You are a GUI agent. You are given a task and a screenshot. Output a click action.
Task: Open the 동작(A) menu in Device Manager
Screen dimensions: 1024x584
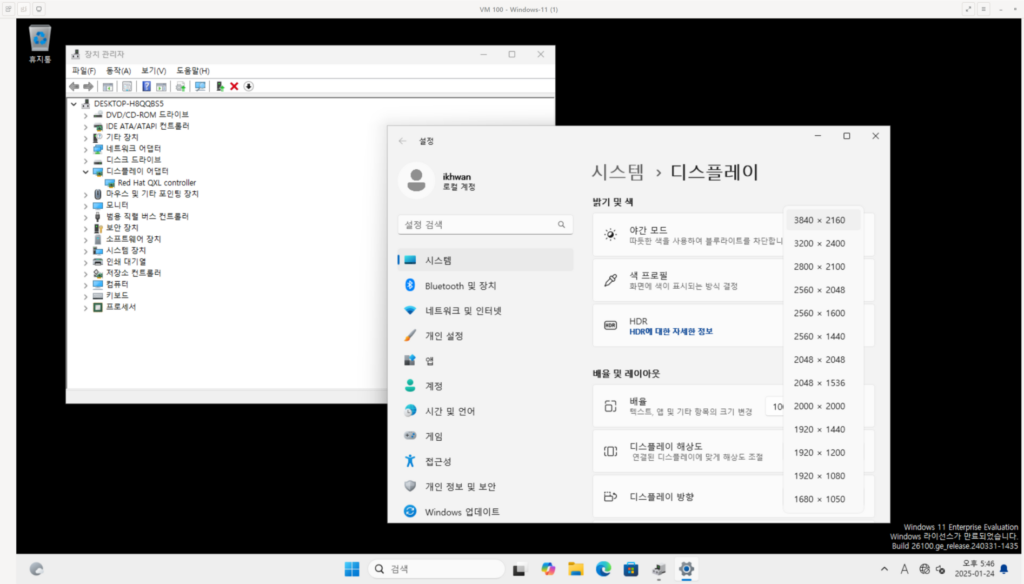(118, 71)
